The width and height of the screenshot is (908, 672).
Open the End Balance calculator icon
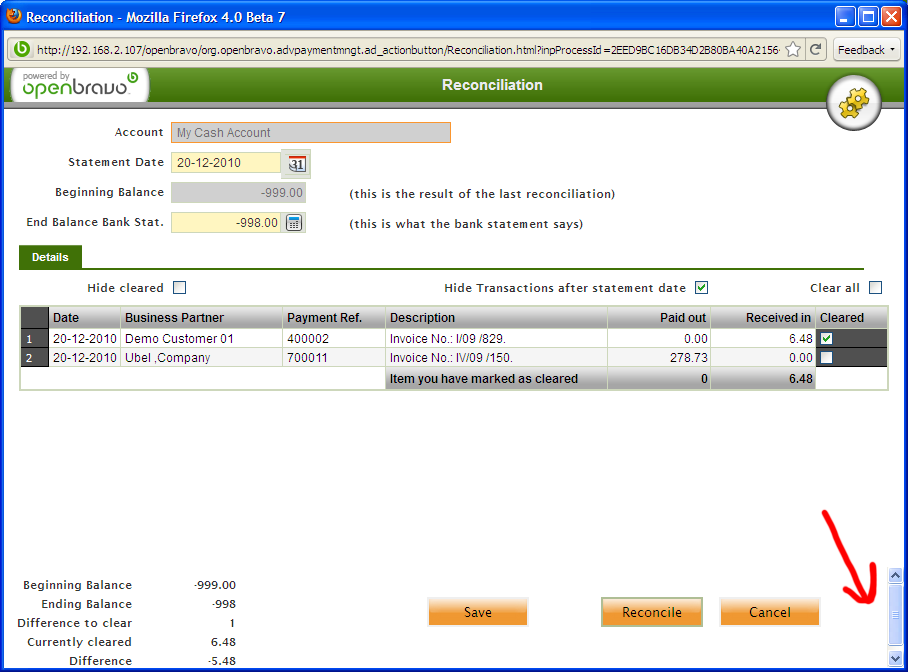(294, 223)
